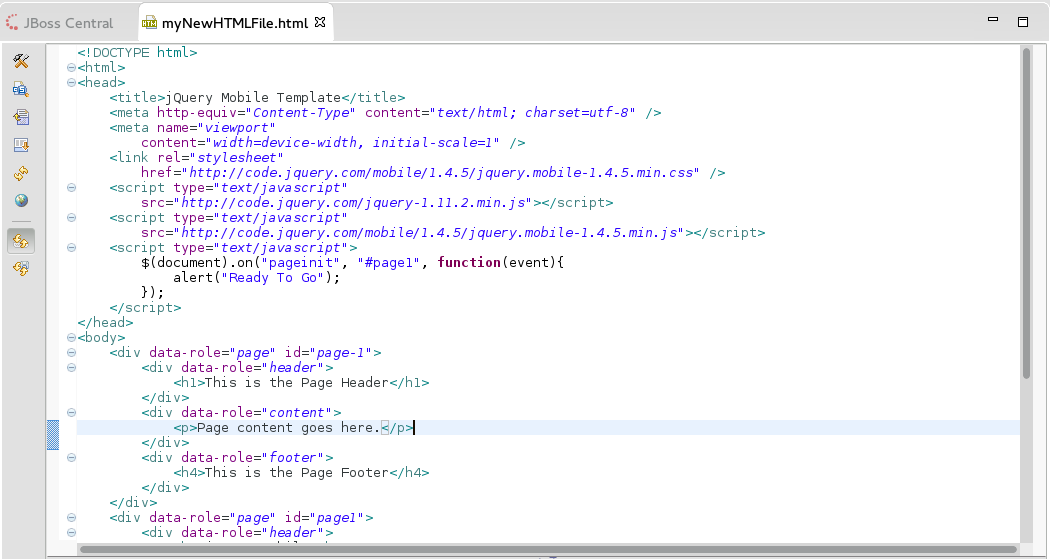Click the JBoss Central loading icon
Image resolution: width=1050 pixels, height=559 pixels.
coord(12,23)
